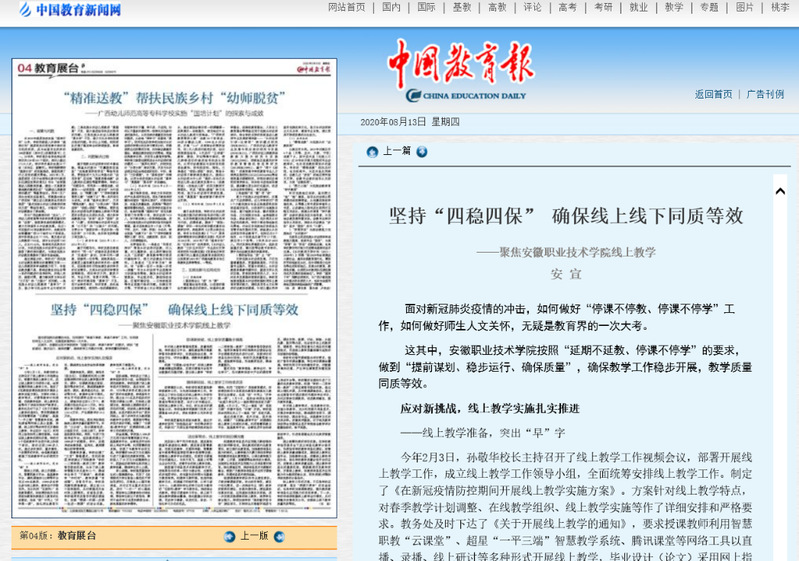
Task: Click the round arrow icon preceding 上一篇
Action: tap(372, 152)
